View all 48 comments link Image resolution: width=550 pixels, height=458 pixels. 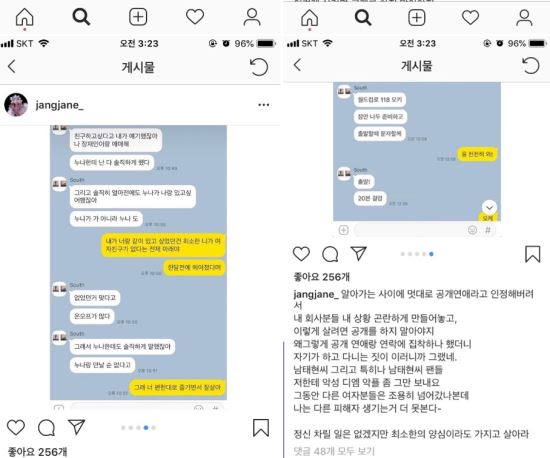click(x=334, y=451)
